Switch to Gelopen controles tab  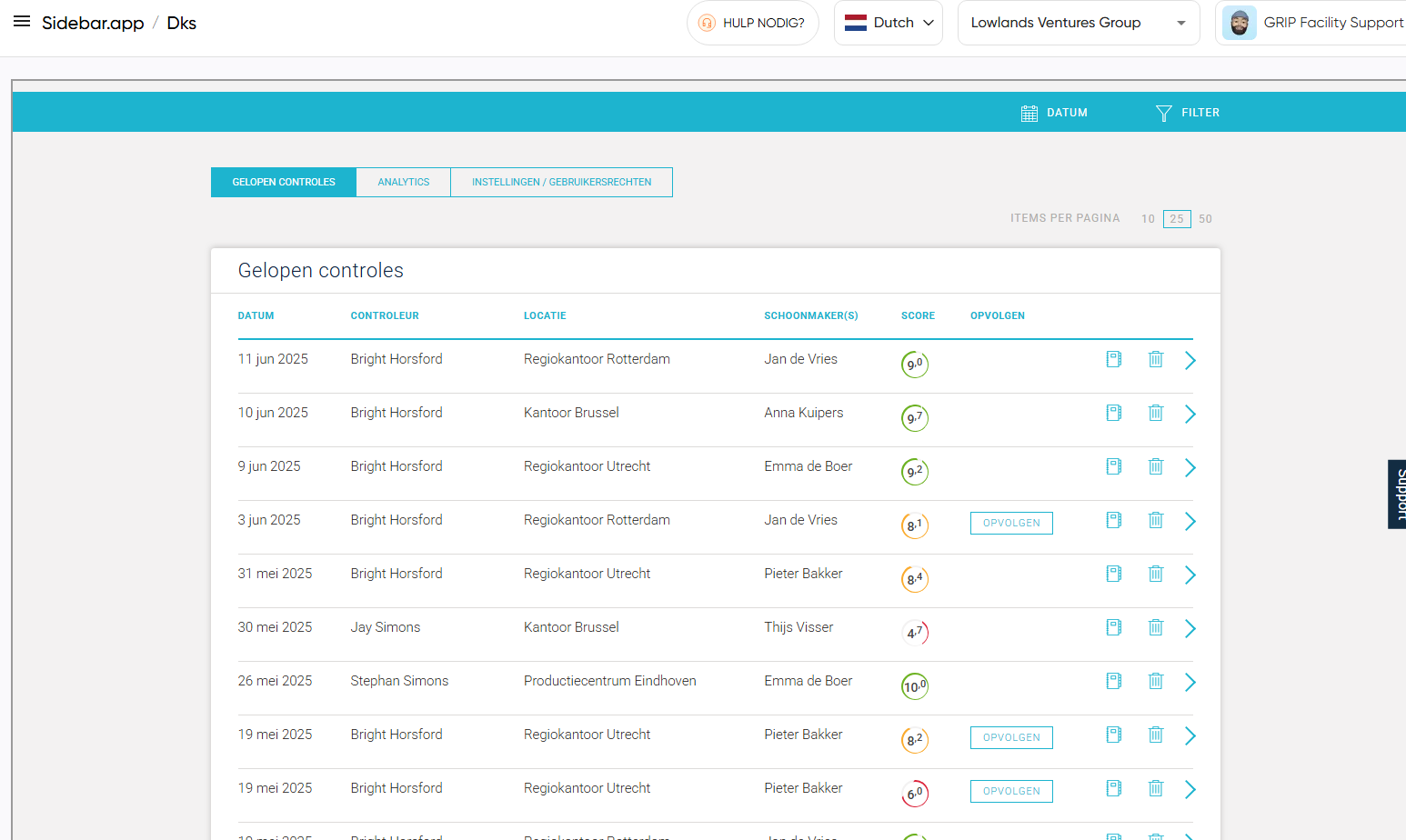pyautogui.click(x=284, y=182)
